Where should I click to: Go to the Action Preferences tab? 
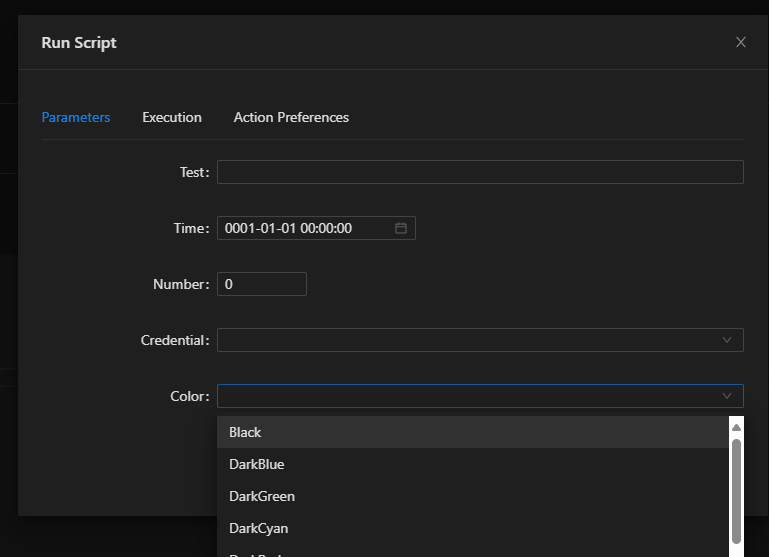(x=291, y=117)
